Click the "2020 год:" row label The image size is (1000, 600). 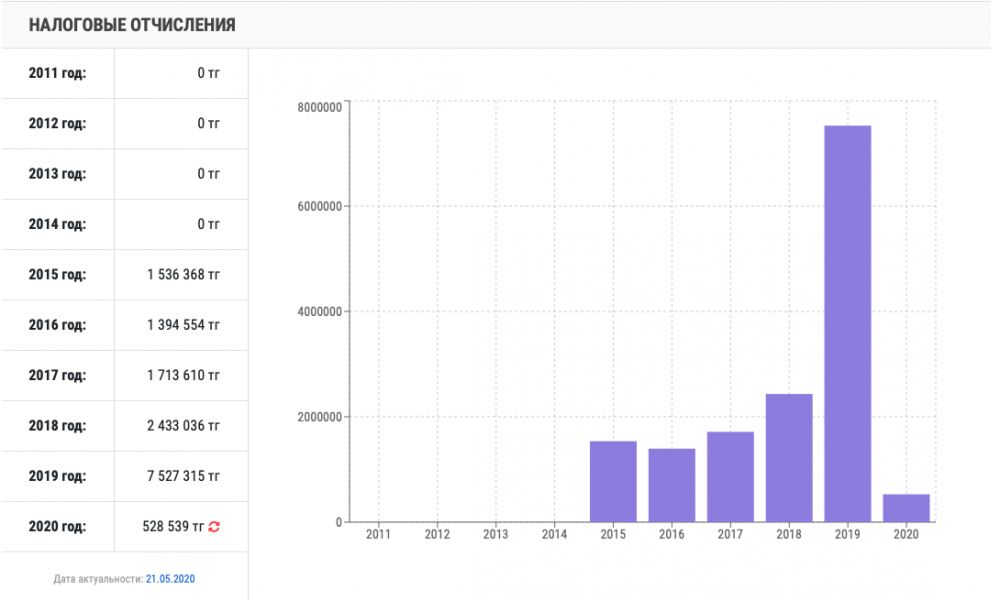(x=57, y=527)
